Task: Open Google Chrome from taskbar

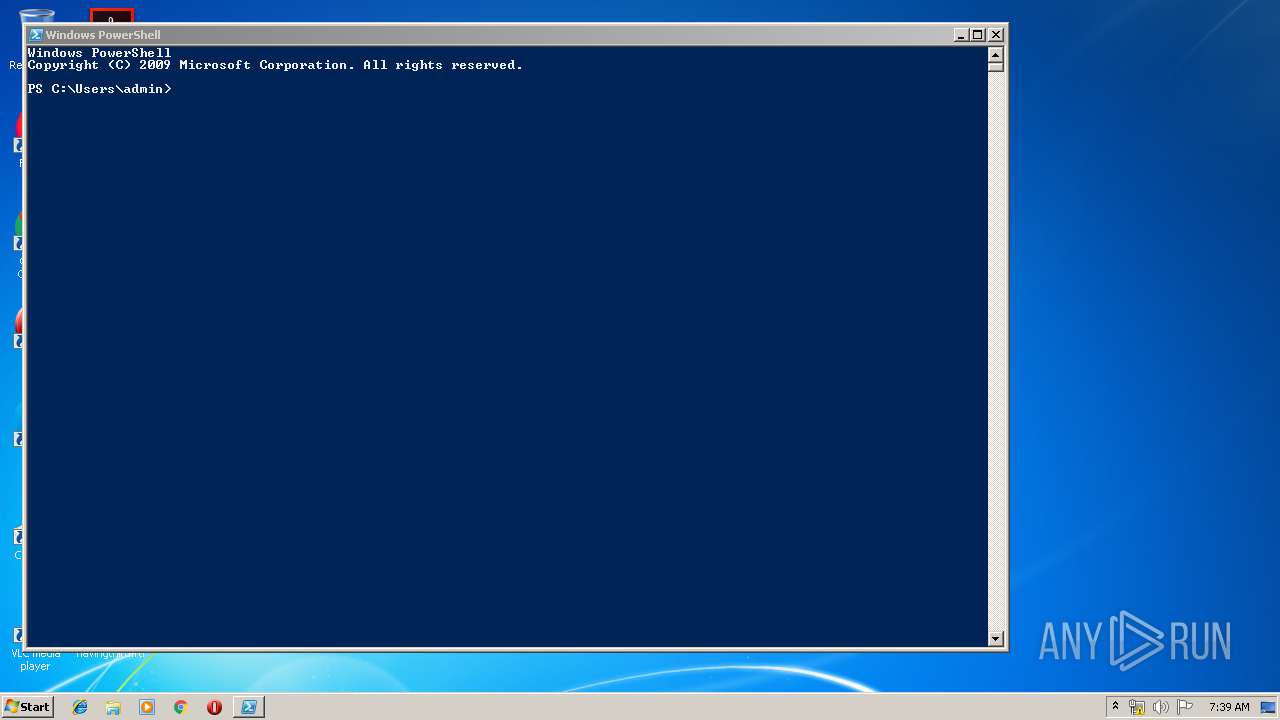Action: click(180, 707)
